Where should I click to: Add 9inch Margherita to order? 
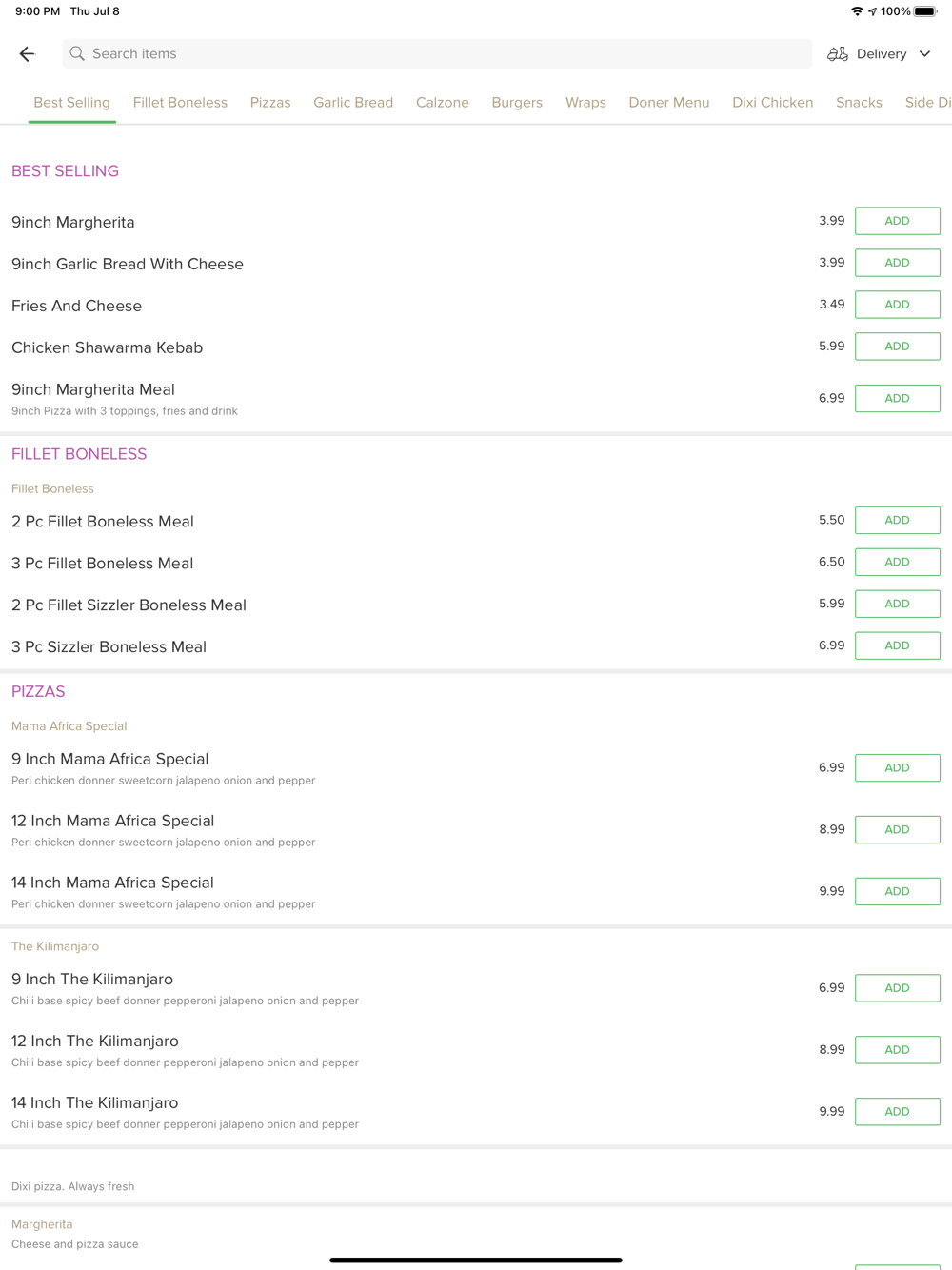coord(898,221)
